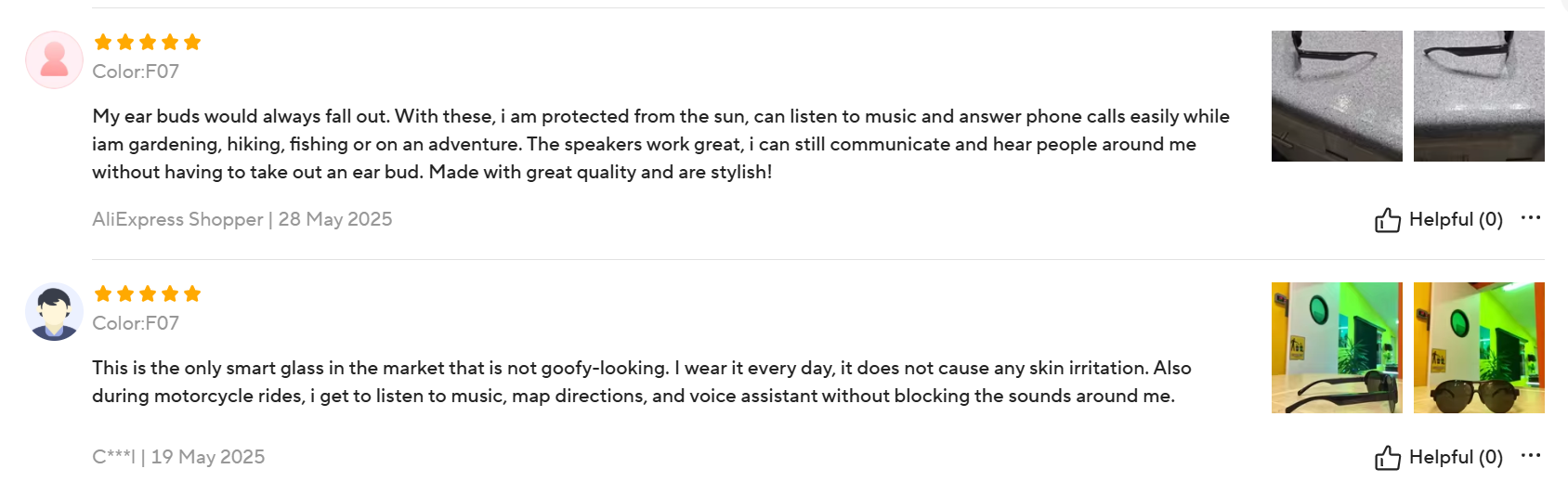This screenshot has height=495, width=1568.
Task: Open more options for AliExpress Shopper's review
Action: [x=1530, y=218]
